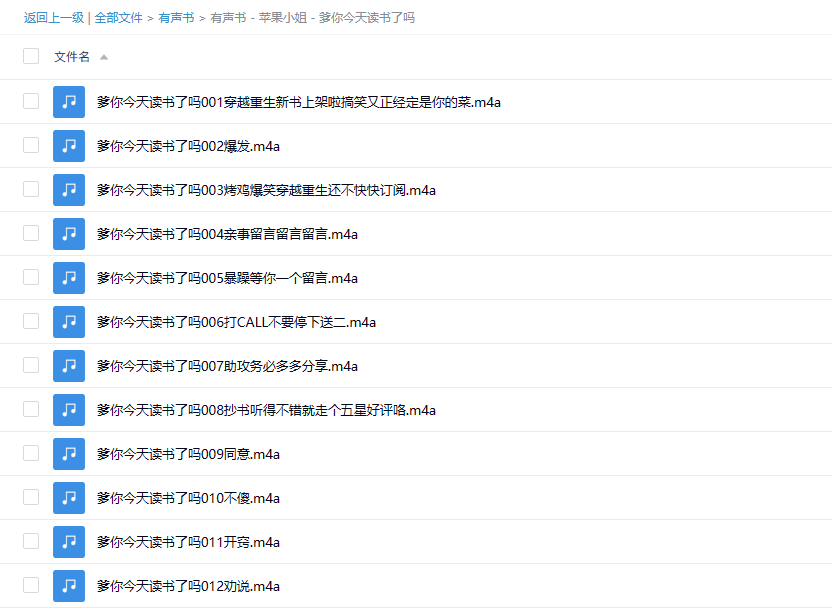Click the music icon beside 012劝说.m4a
Viewport: 832px width, 610px height.
pos(69,586)
